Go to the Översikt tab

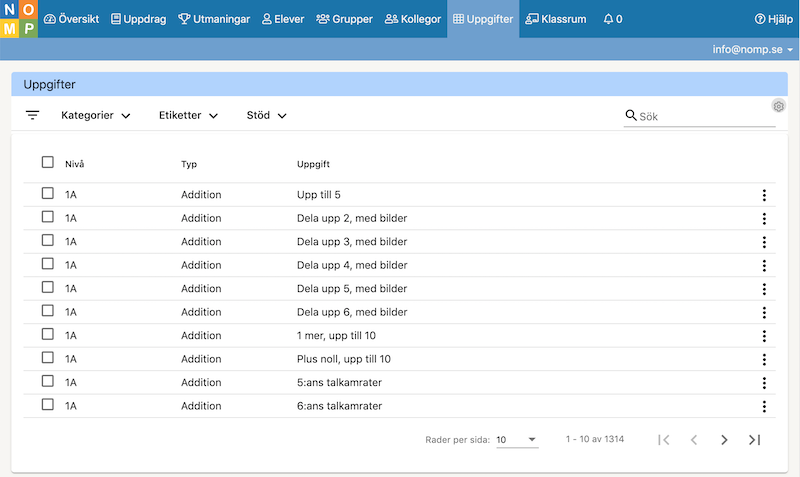[71, 19]
